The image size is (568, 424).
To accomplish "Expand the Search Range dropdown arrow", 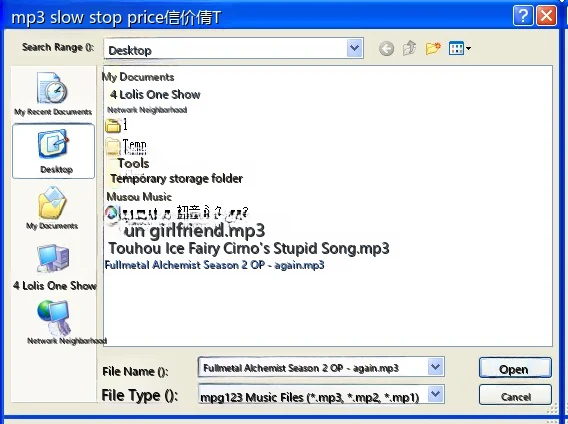I will tap(355, 48).
